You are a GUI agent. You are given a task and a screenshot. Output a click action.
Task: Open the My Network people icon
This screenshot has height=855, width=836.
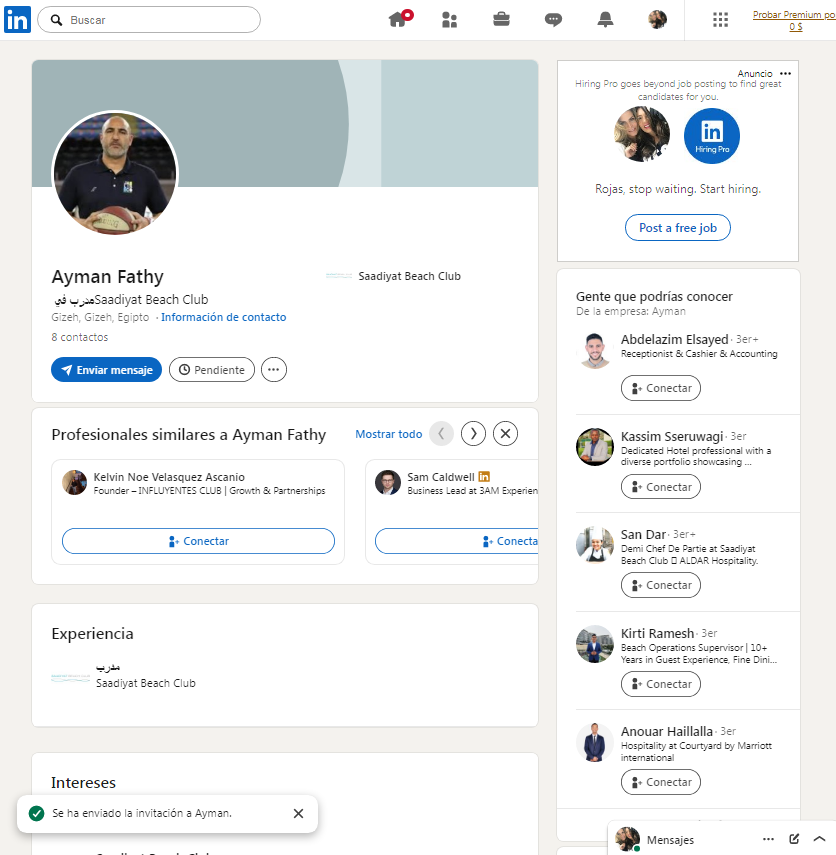point(449,20)
